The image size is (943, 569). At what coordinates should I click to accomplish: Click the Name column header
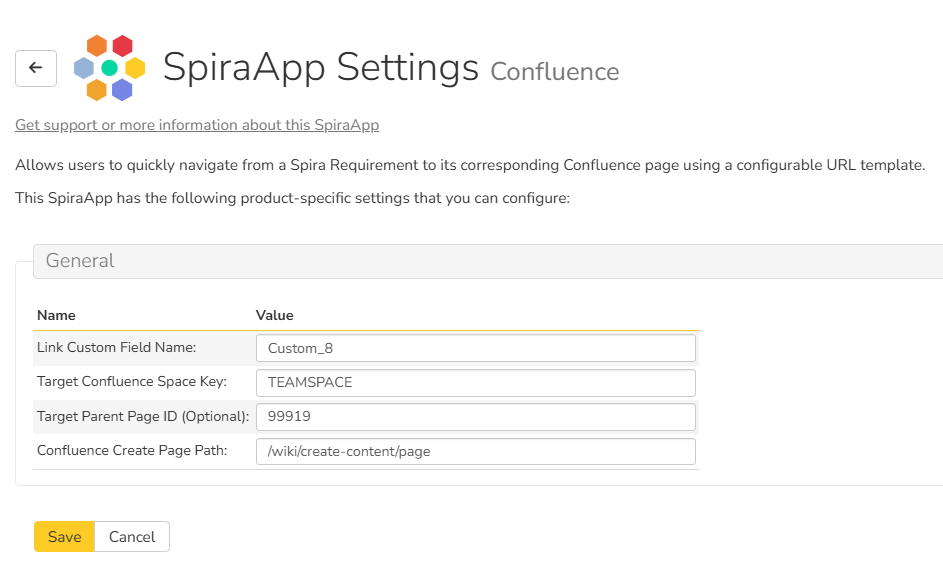[x=56, y=315]
